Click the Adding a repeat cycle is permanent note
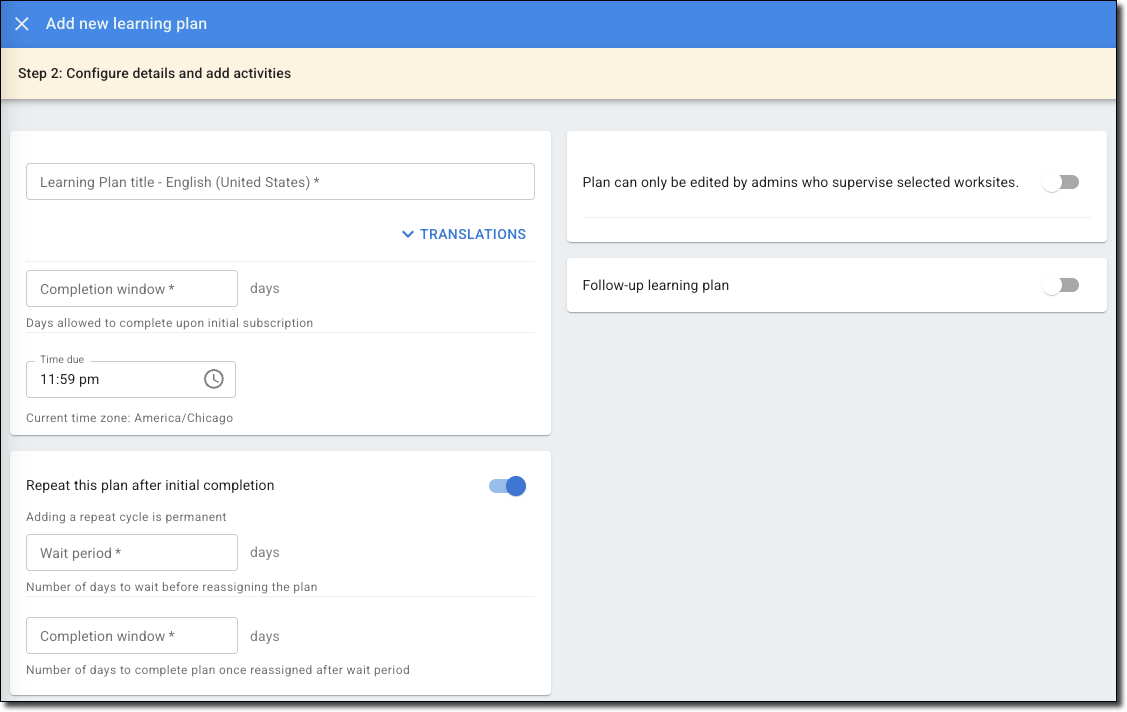This screenshot has width=1127, height=712. (x=126, y=517)
